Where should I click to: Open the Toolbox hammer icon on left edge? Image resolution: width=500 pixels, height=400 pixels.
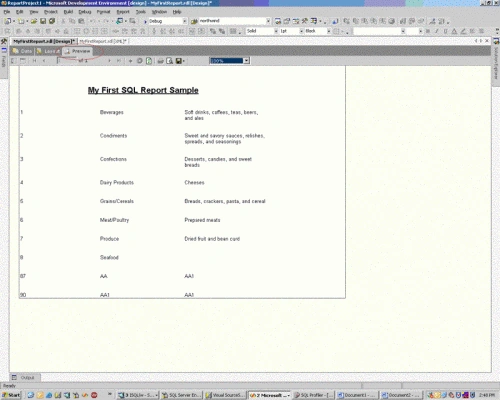click(4, 41)
